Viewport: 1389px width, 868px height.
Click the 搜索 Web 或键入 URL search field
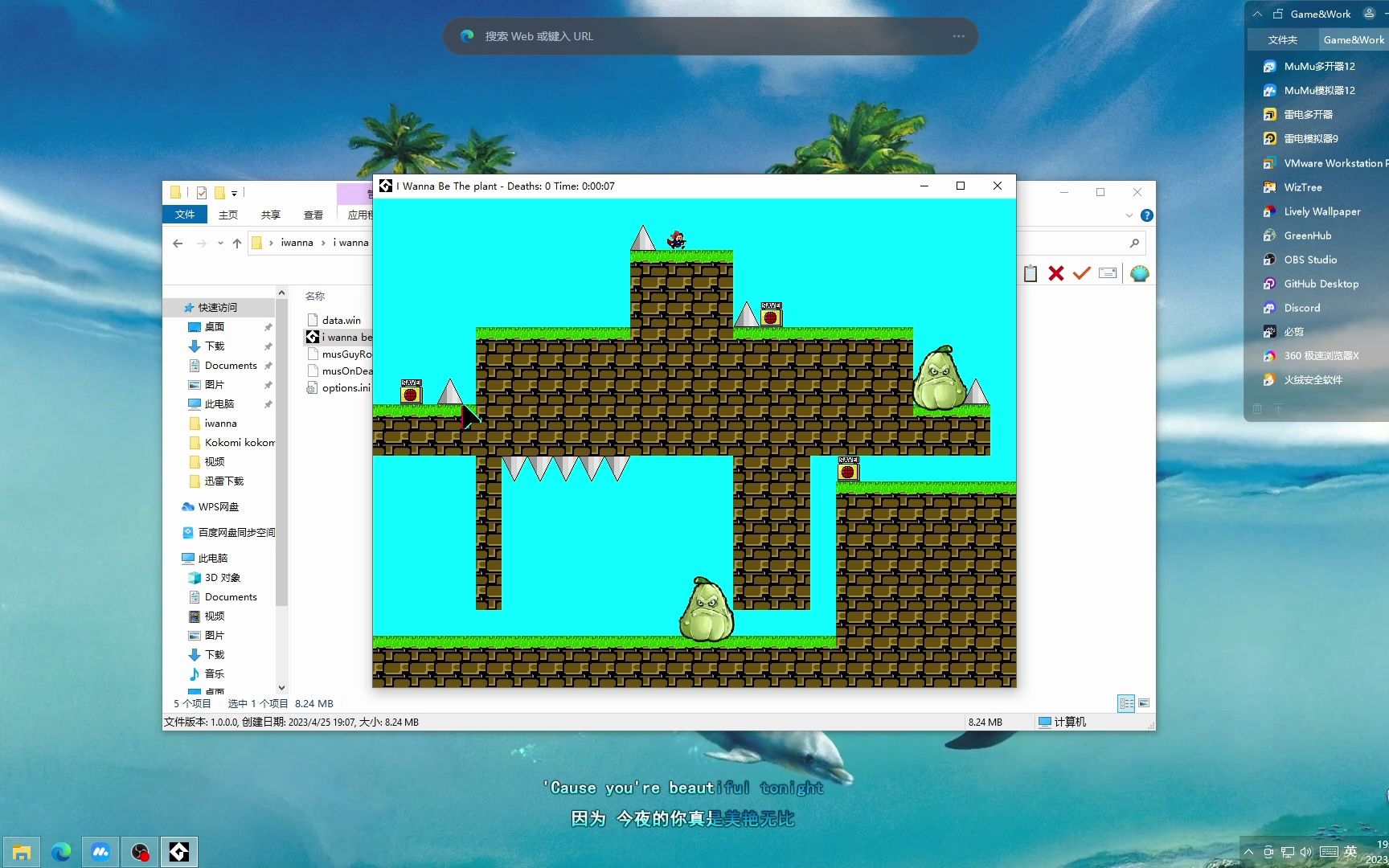[711, 36]
